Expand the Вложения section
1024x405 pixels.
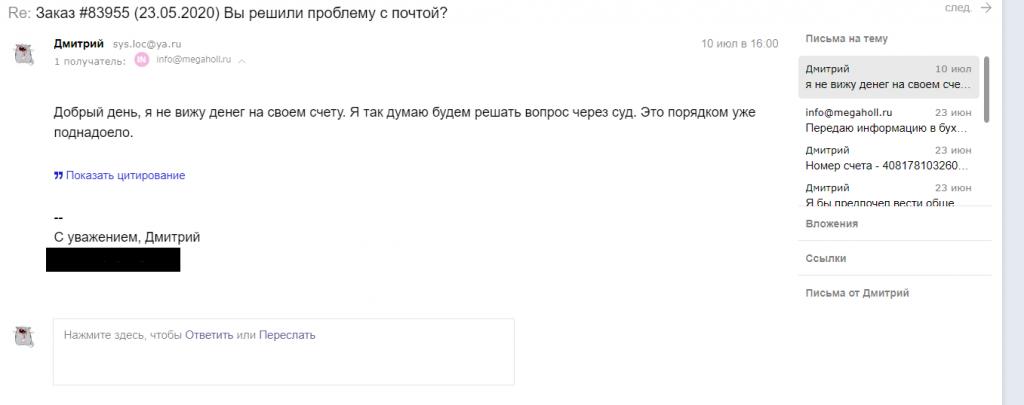[x=831, y=223]
